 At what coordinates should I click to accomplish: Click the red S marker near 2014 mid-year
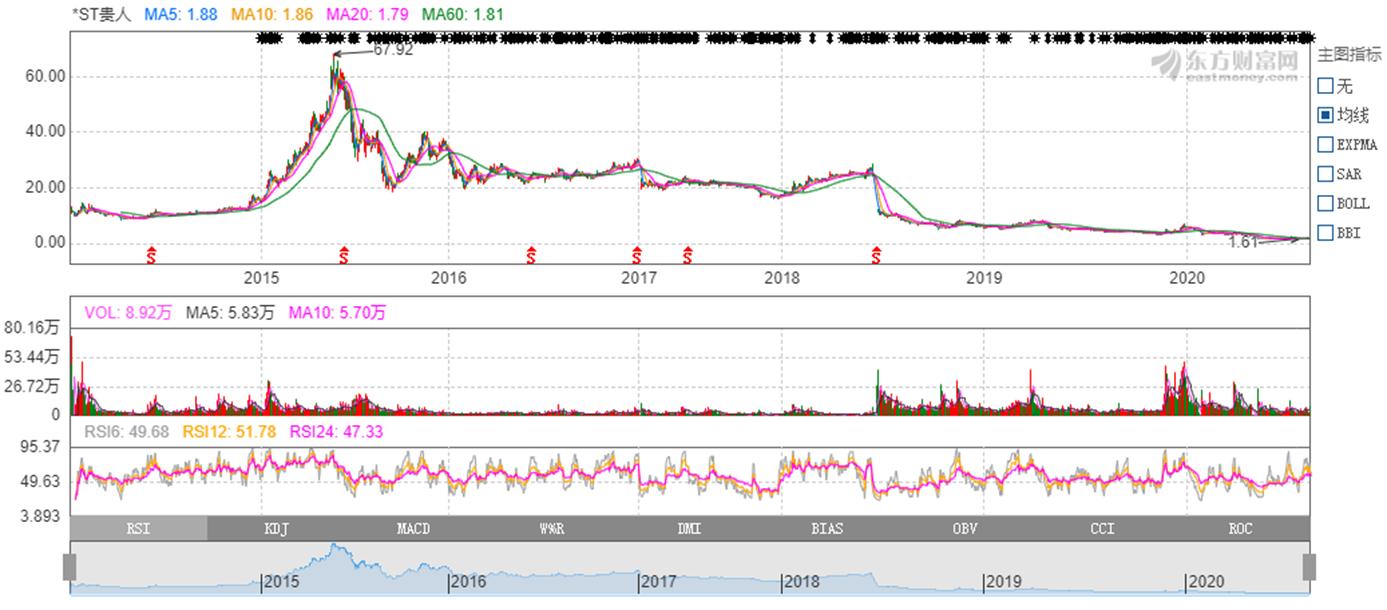pyautogui.click(x=151, y=254)
